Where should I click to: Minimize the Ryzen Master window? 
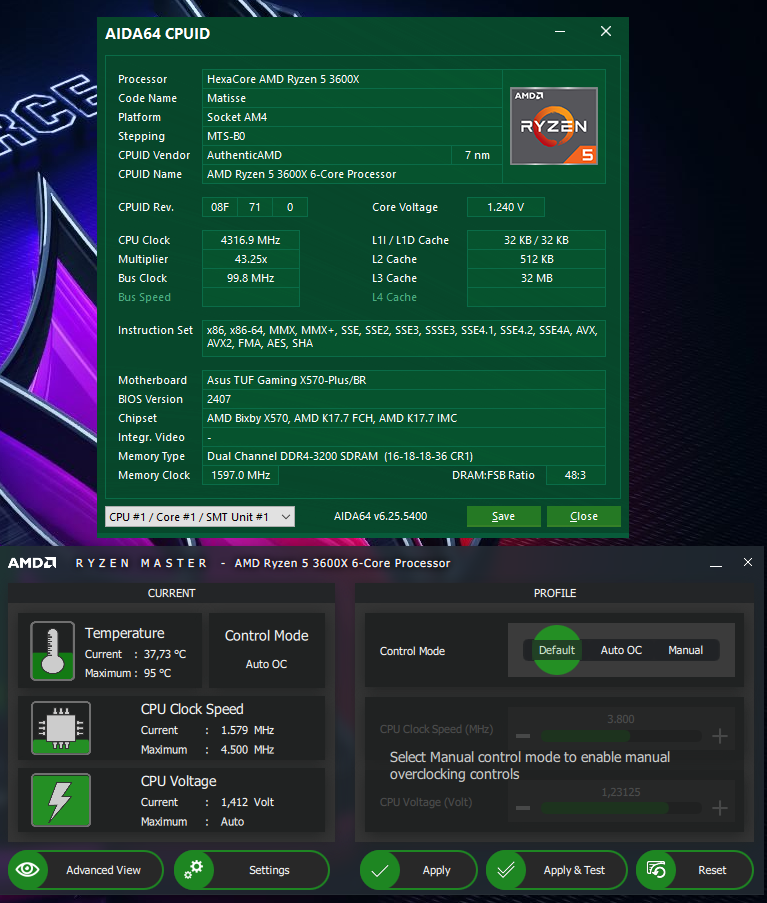[716, 564]
